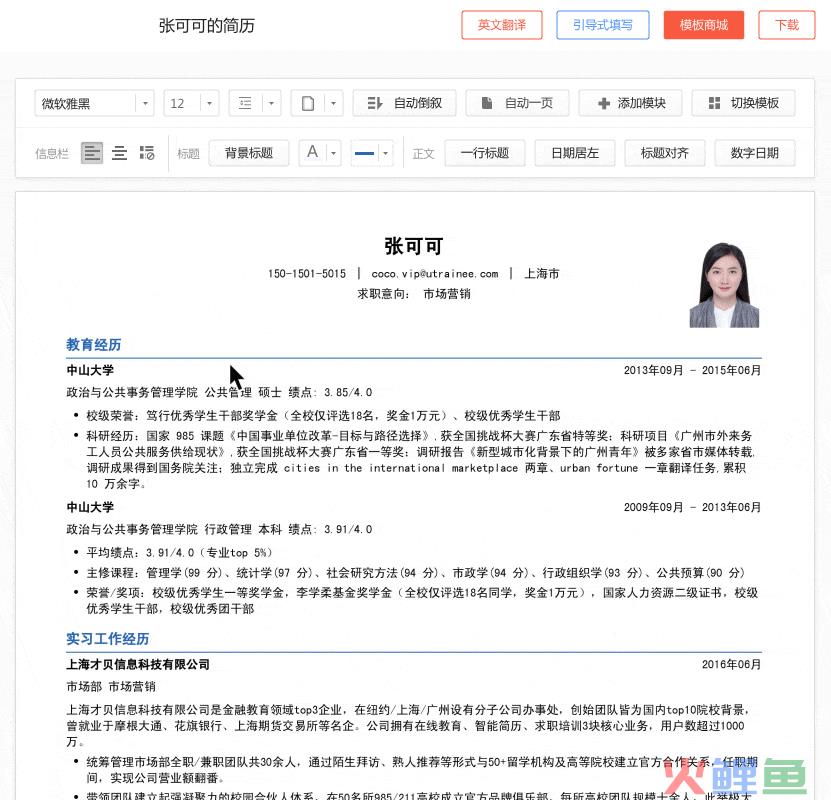Select the list-style info bar icon
The image size is (831, 800).
point(147,153)
